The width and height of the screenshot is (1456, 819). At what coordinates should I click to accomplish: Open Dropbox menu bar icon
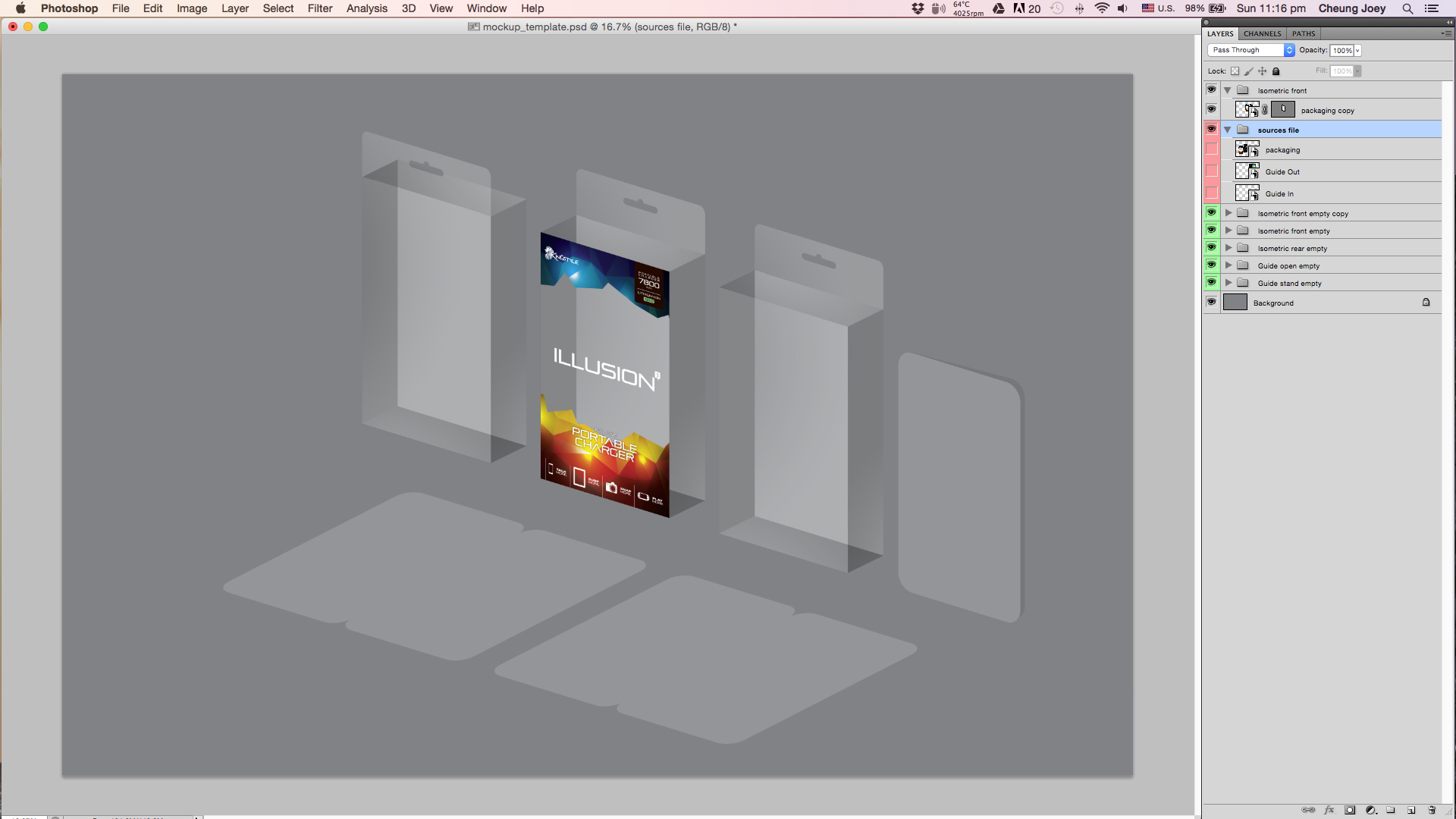[918, 8]
